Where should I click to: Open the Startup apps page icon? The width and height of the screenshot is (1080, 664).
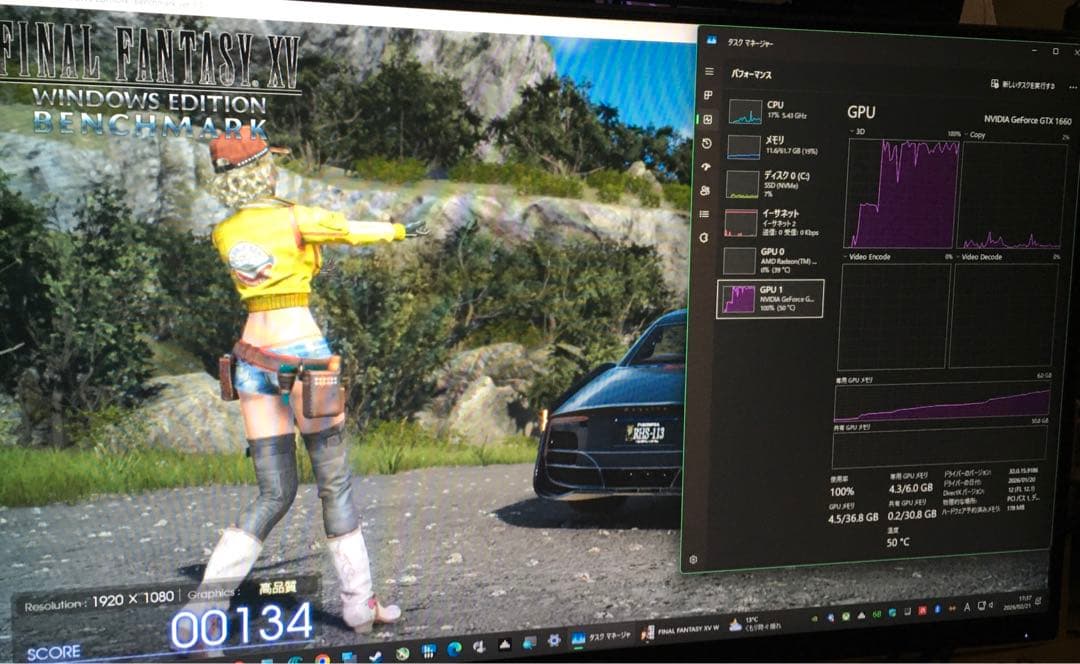tap(706, 167)
